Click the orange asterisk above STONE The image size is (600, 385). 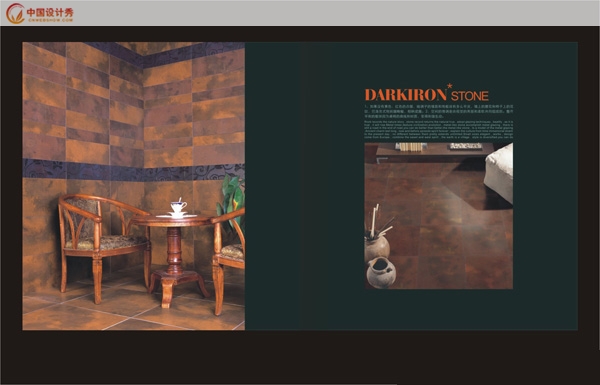450,86
